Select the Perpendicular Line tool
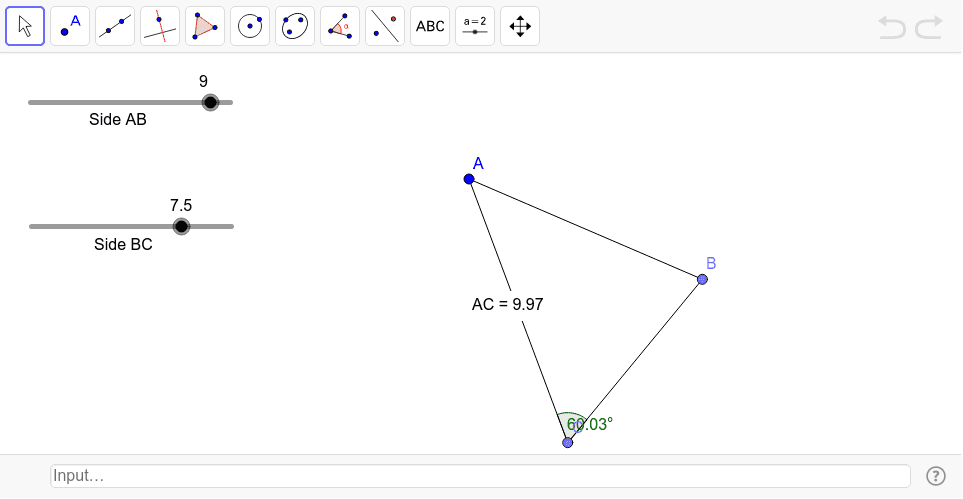 click(160, 26)
